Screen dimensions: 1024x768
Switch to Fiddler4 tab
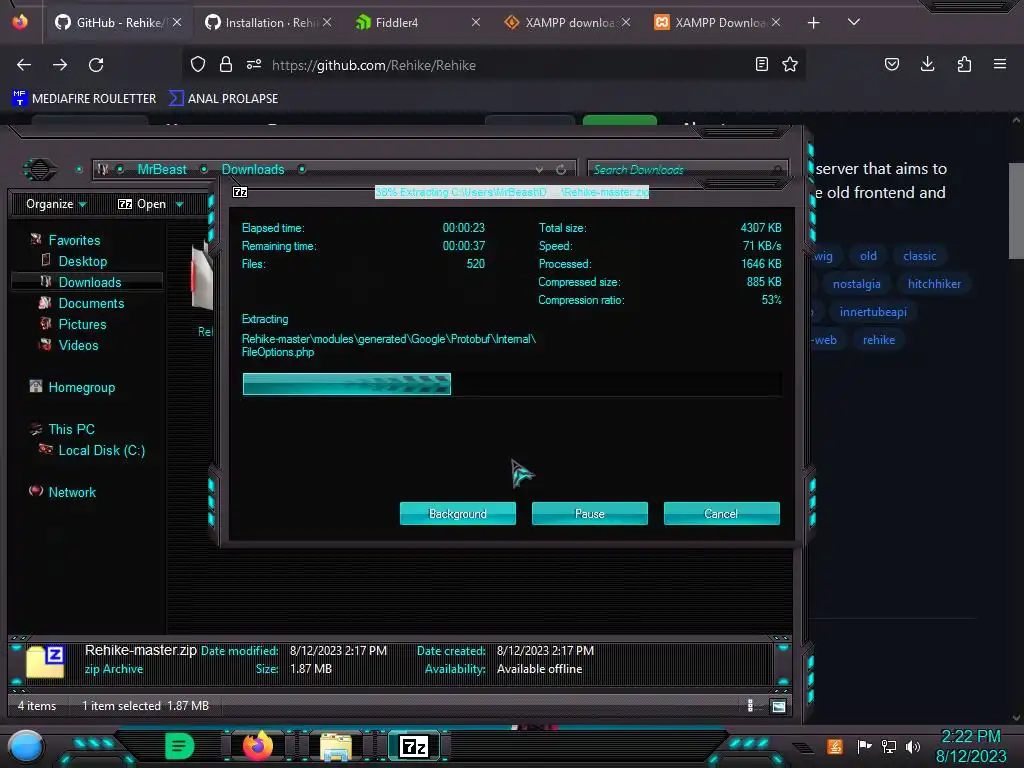click(418, 23)
